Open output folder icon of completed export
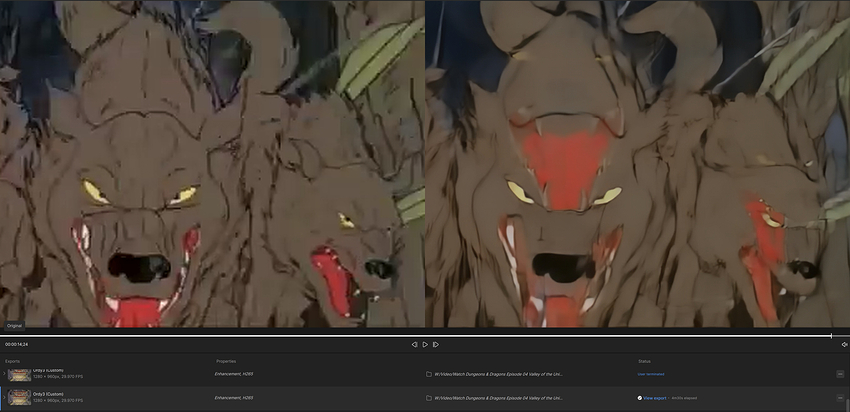 pyautogui.click(x=429, y=398)
